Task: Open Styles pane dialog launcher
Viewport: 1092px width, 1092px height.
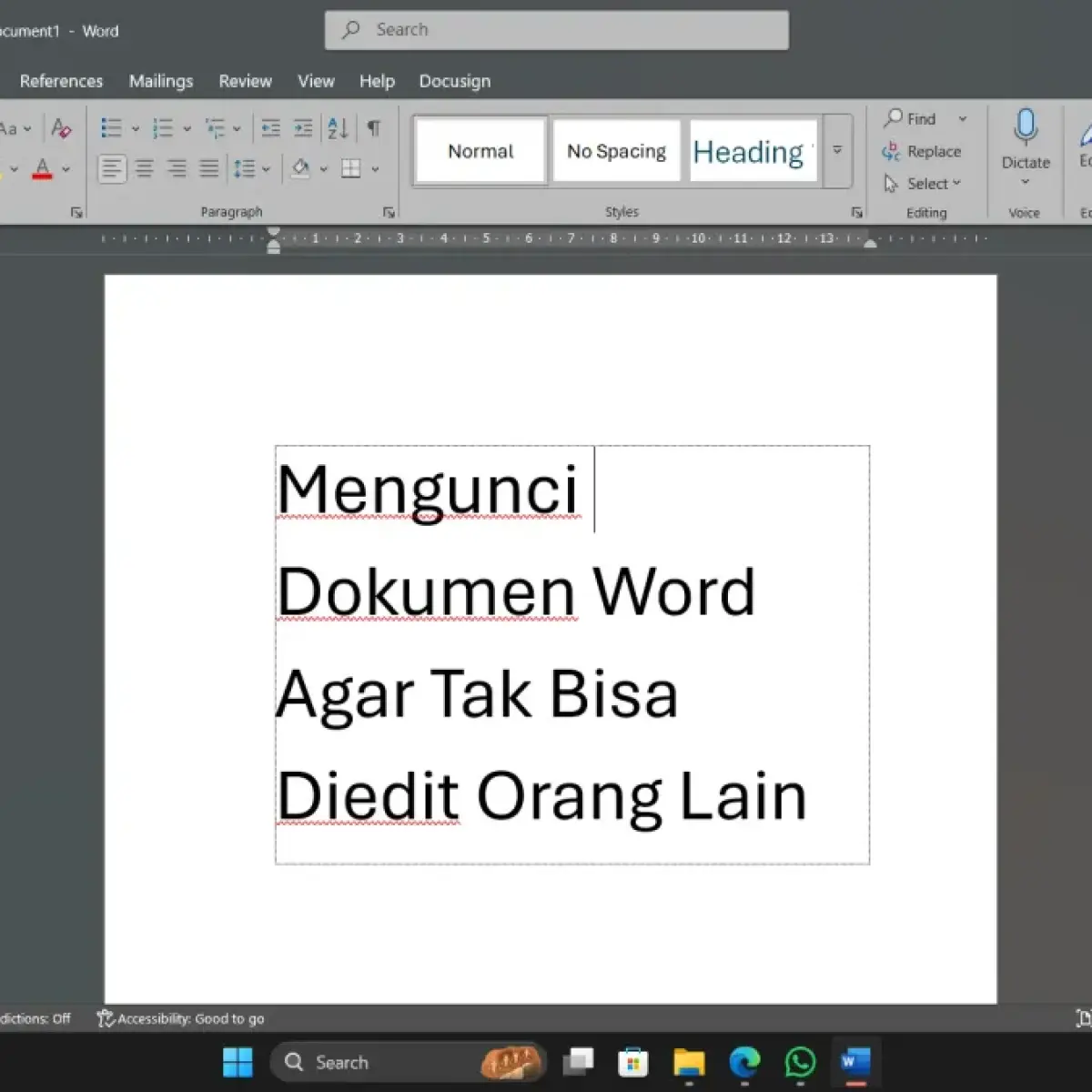Action: pyautogui.click(x=857, y=213)
